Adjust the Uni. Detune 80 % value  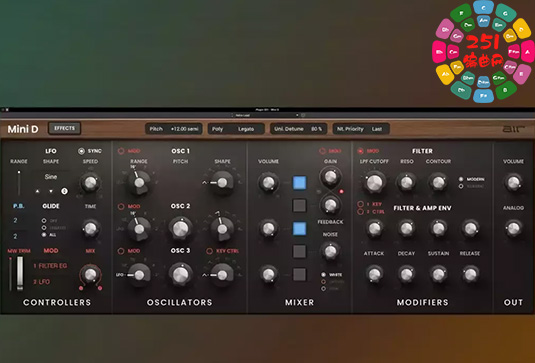[299, 129]
